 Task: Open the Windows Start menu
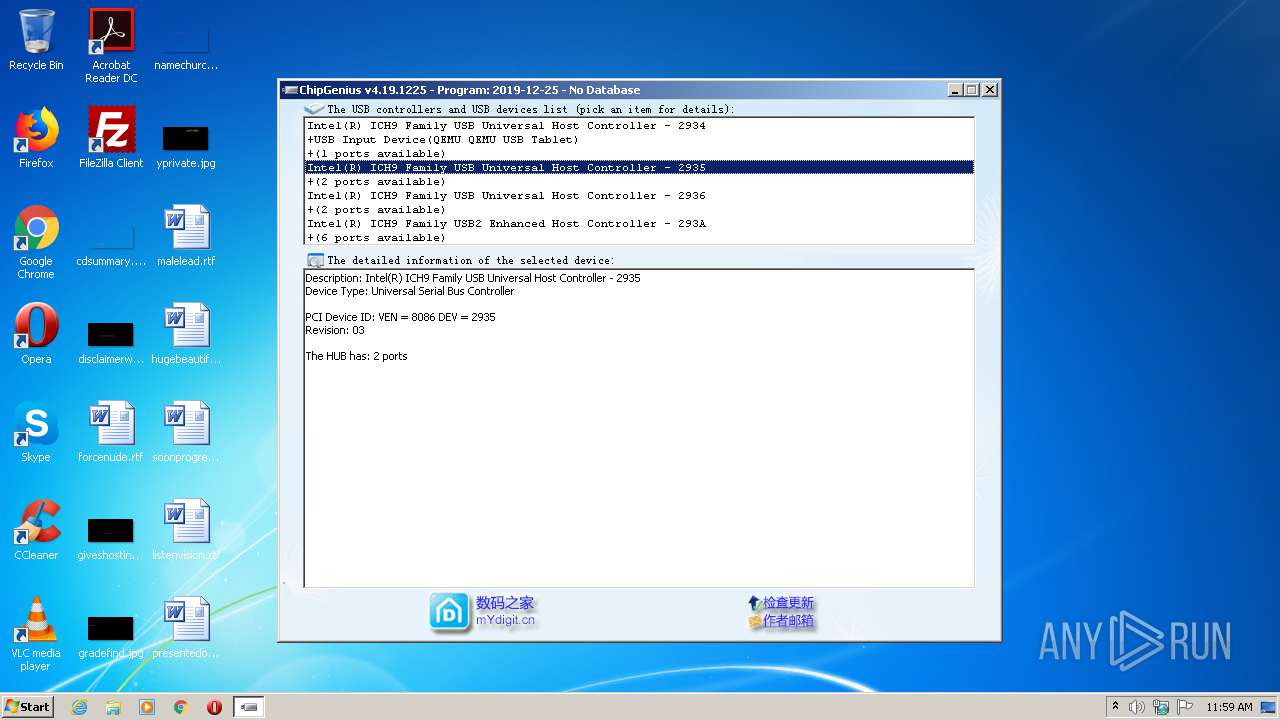[27, 707]
